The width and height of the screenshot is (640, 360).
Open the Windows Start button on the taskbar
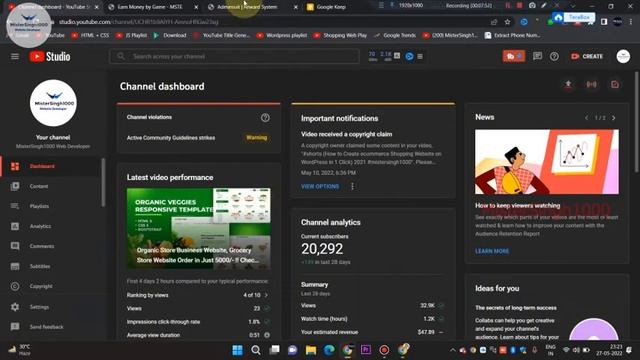(237, 350)
